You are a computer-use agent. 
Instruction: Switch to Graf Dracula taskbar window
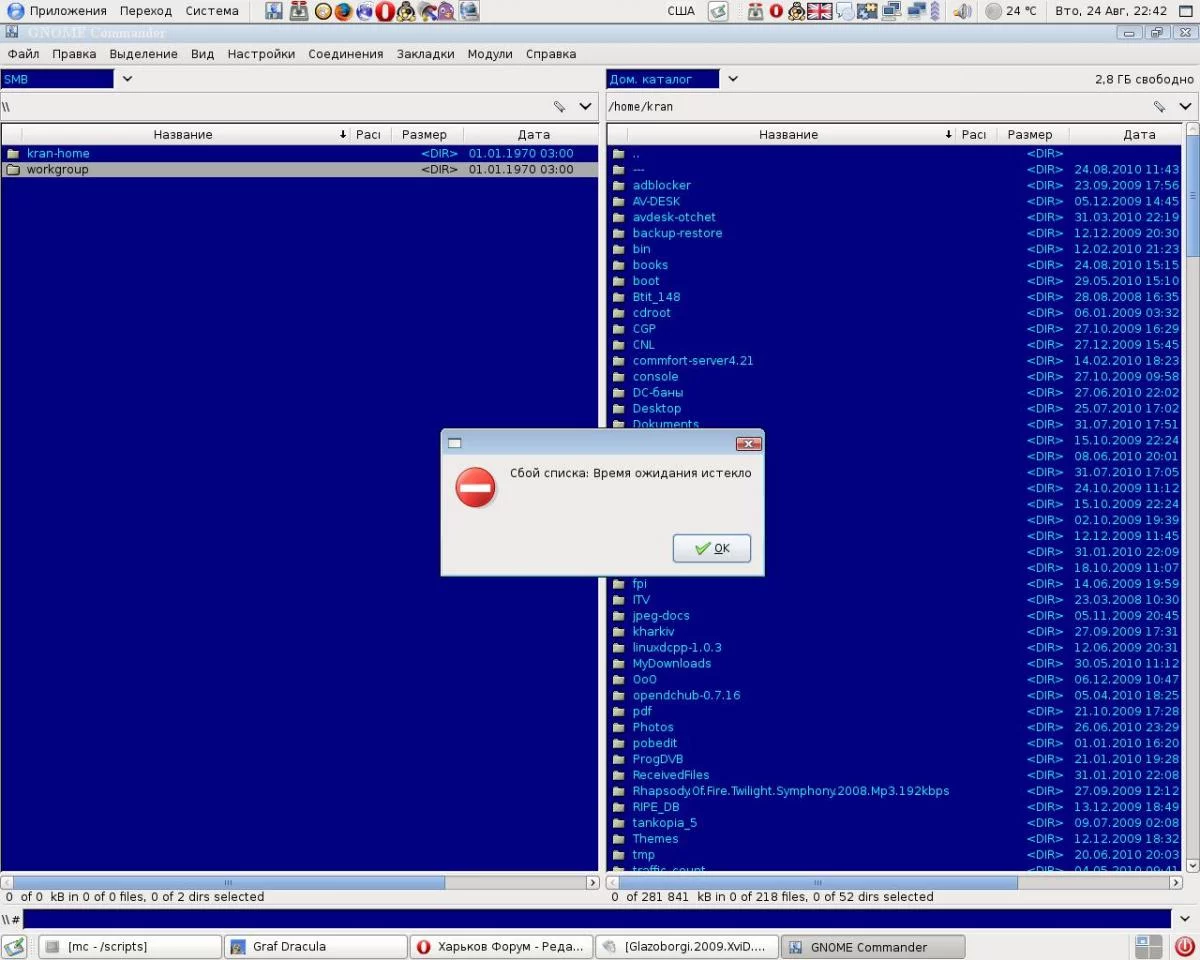pyautogui.click(x=316, y=946)
